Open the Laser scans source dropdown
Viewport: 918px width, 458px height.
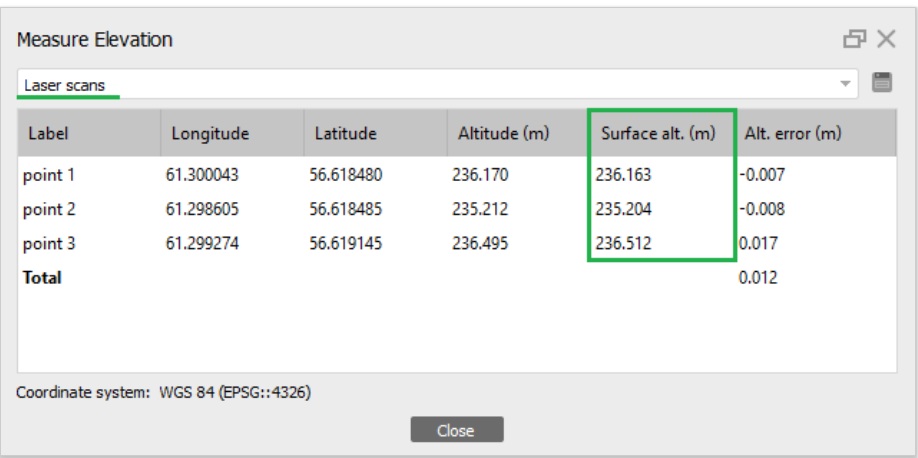coord(847,84)
